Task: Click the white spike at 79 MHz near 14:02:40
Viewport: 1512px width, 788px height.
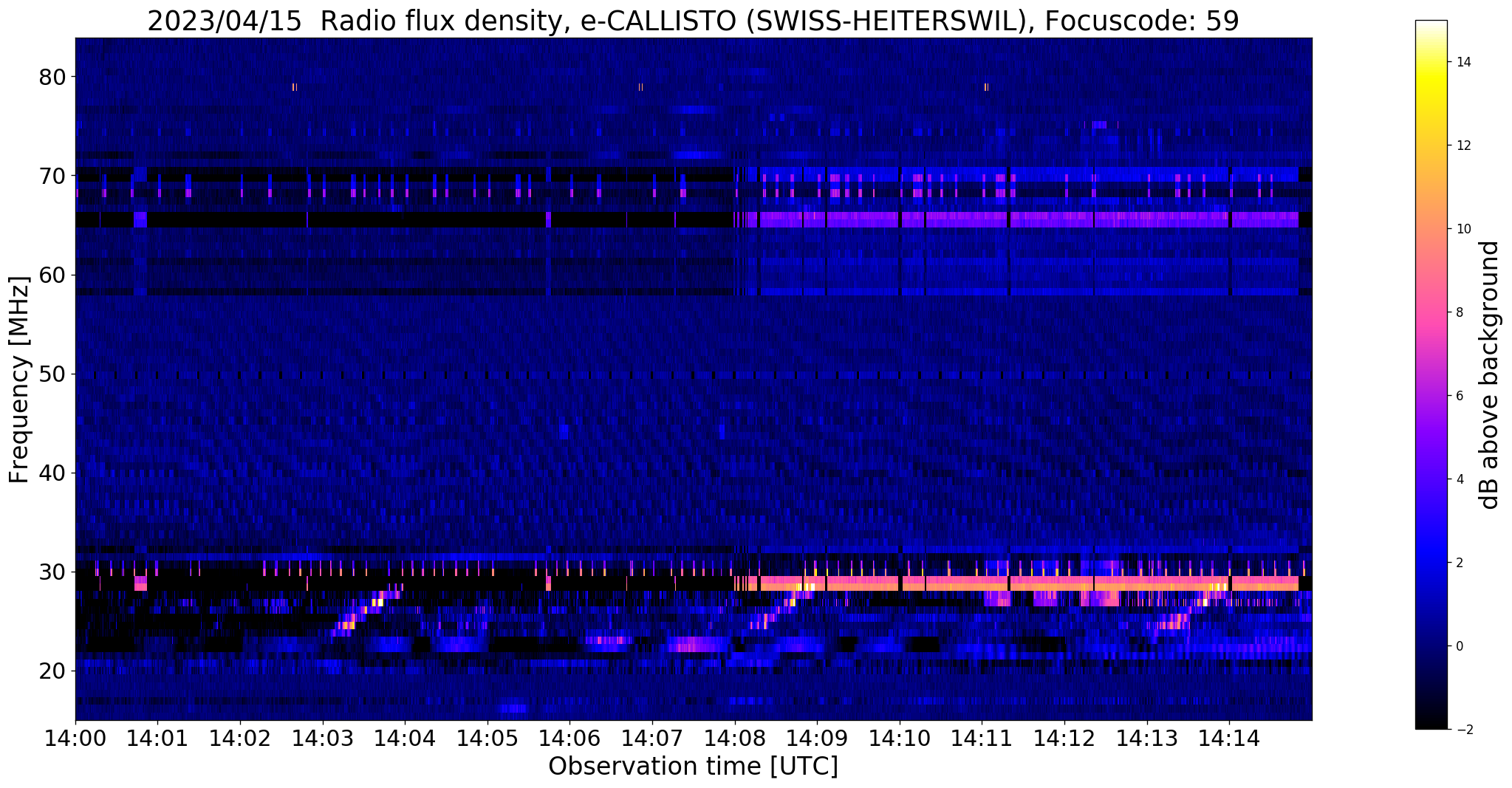Action: [x=295, y=87]
